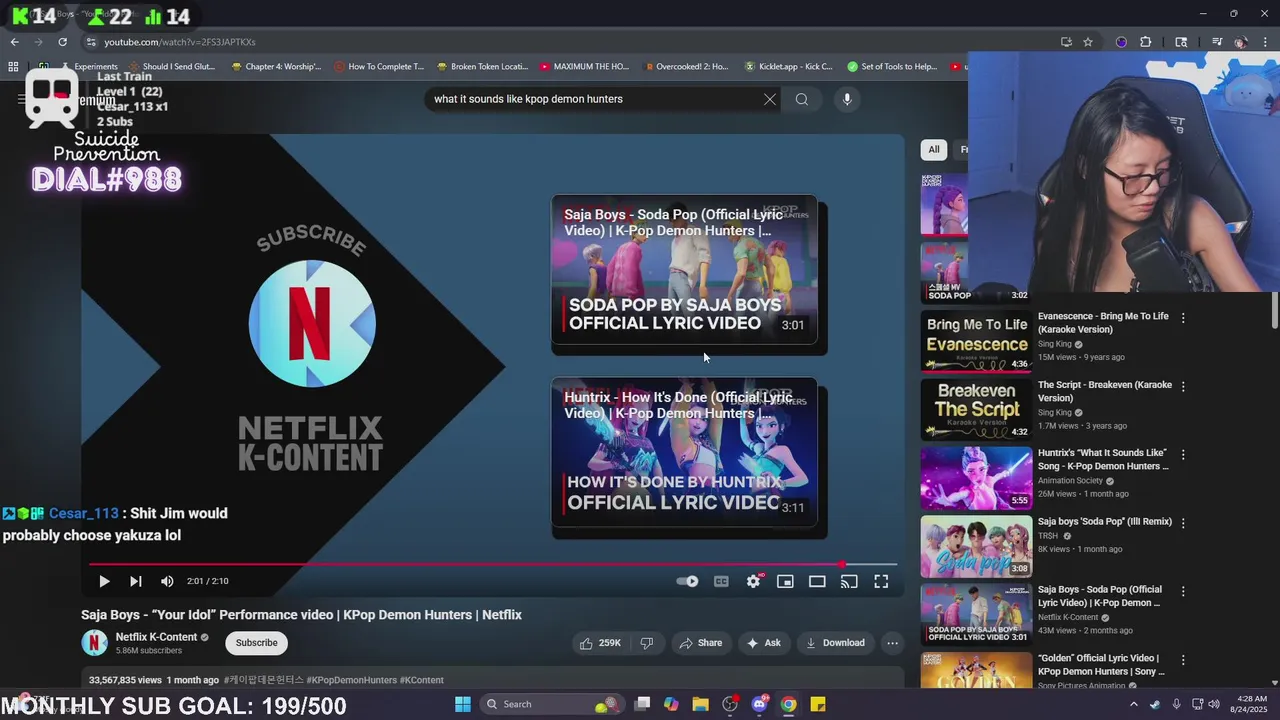Viewport: 1280px width, 720px height.
Task: Open options menu for Golden lyric video
Action: [1183, 660]
